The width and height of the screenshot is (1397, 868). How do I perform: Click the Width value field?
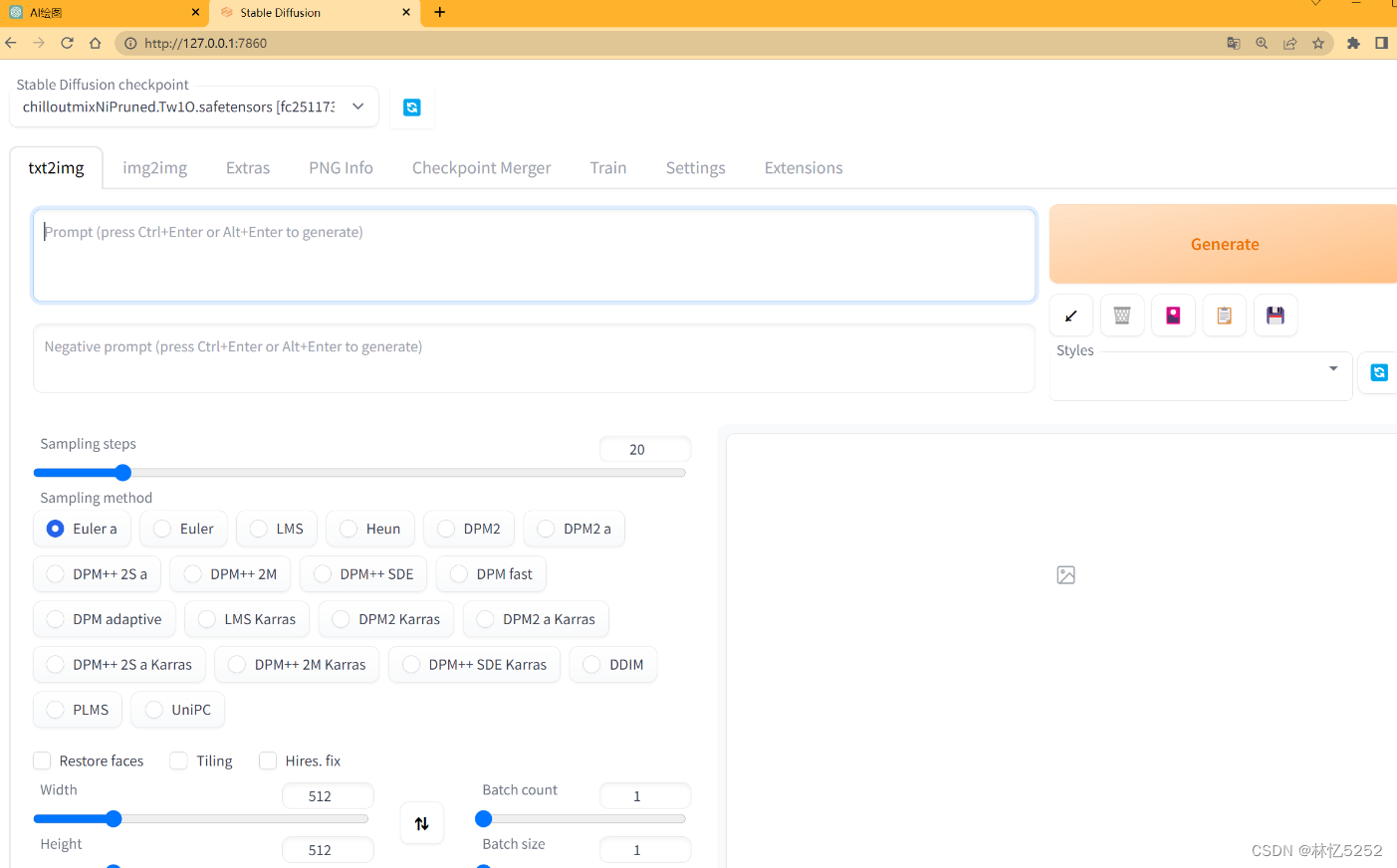[x=328, y=796]
